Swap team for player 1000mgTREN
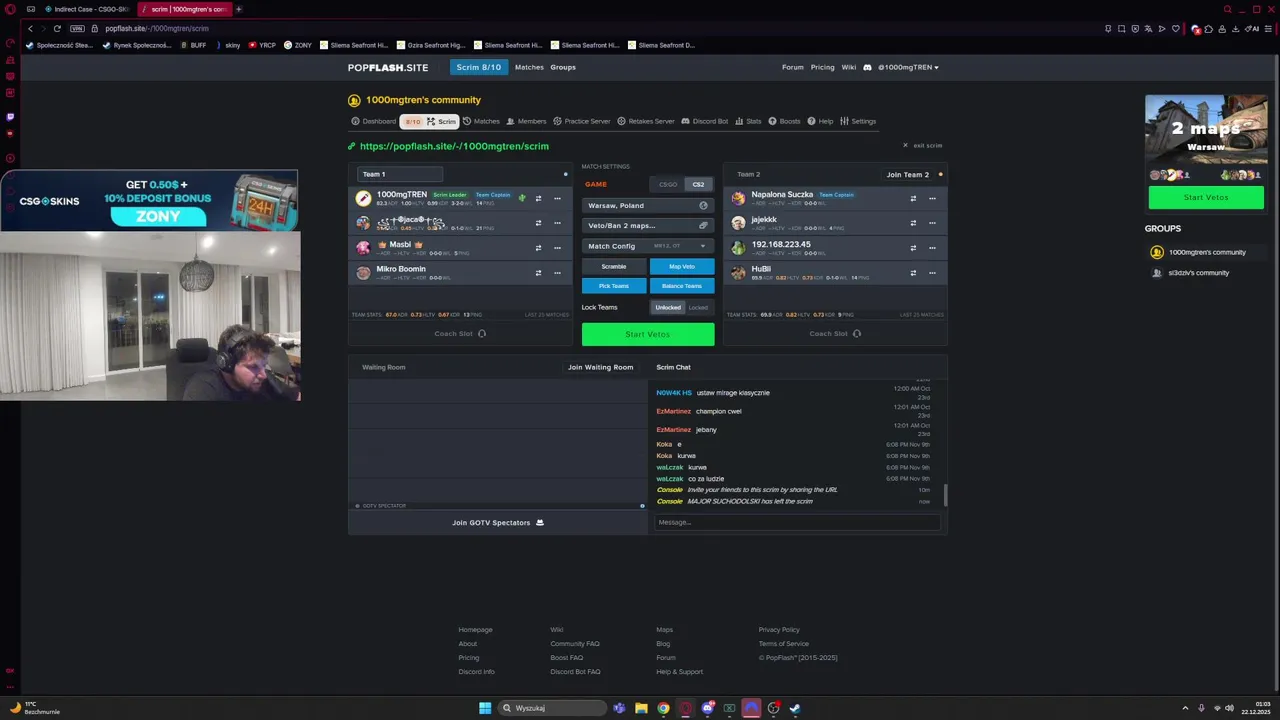 538,198
